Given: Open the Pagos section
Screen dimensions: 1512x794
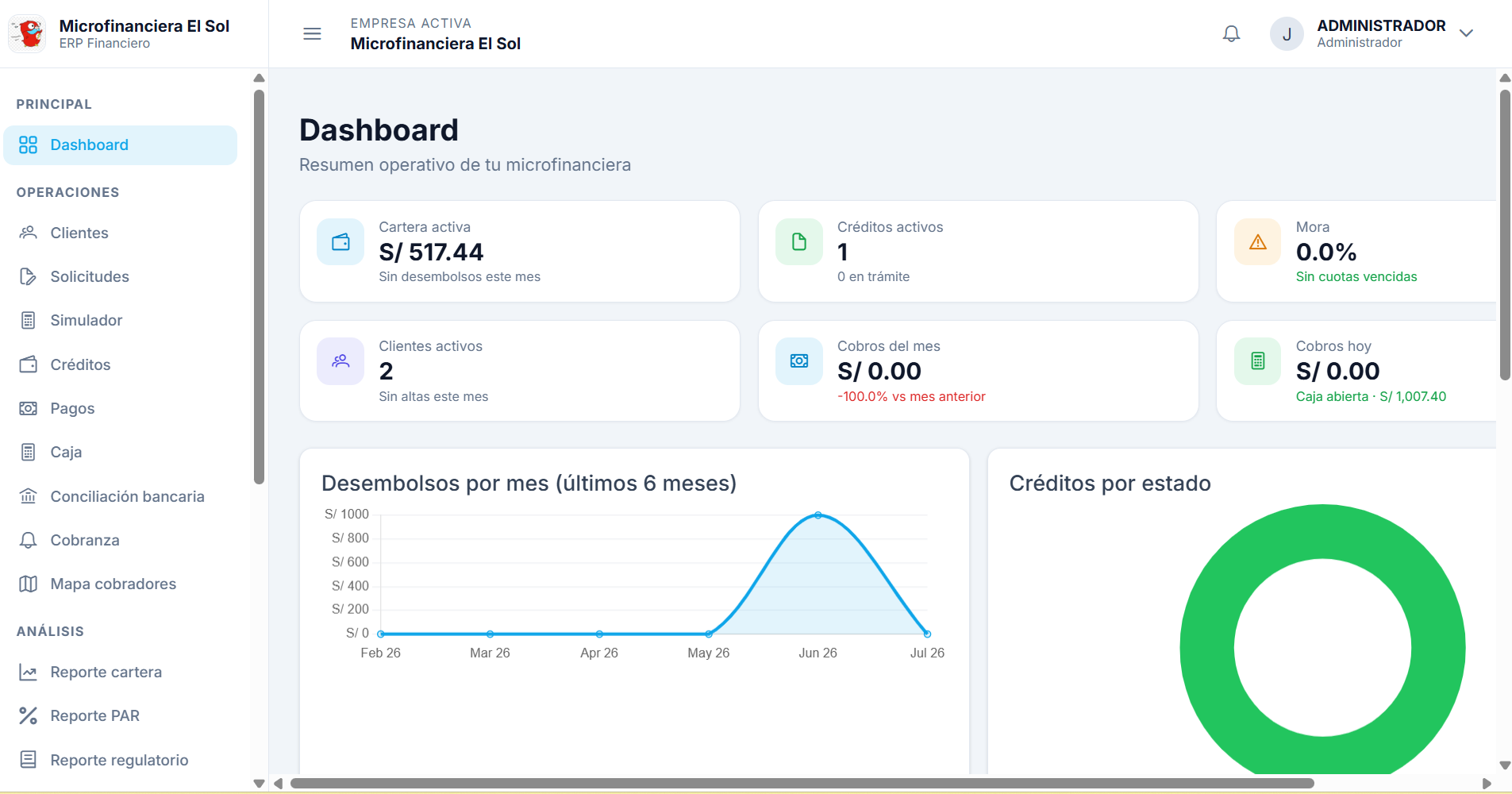Looking at the screenshot, I should 121,408.
